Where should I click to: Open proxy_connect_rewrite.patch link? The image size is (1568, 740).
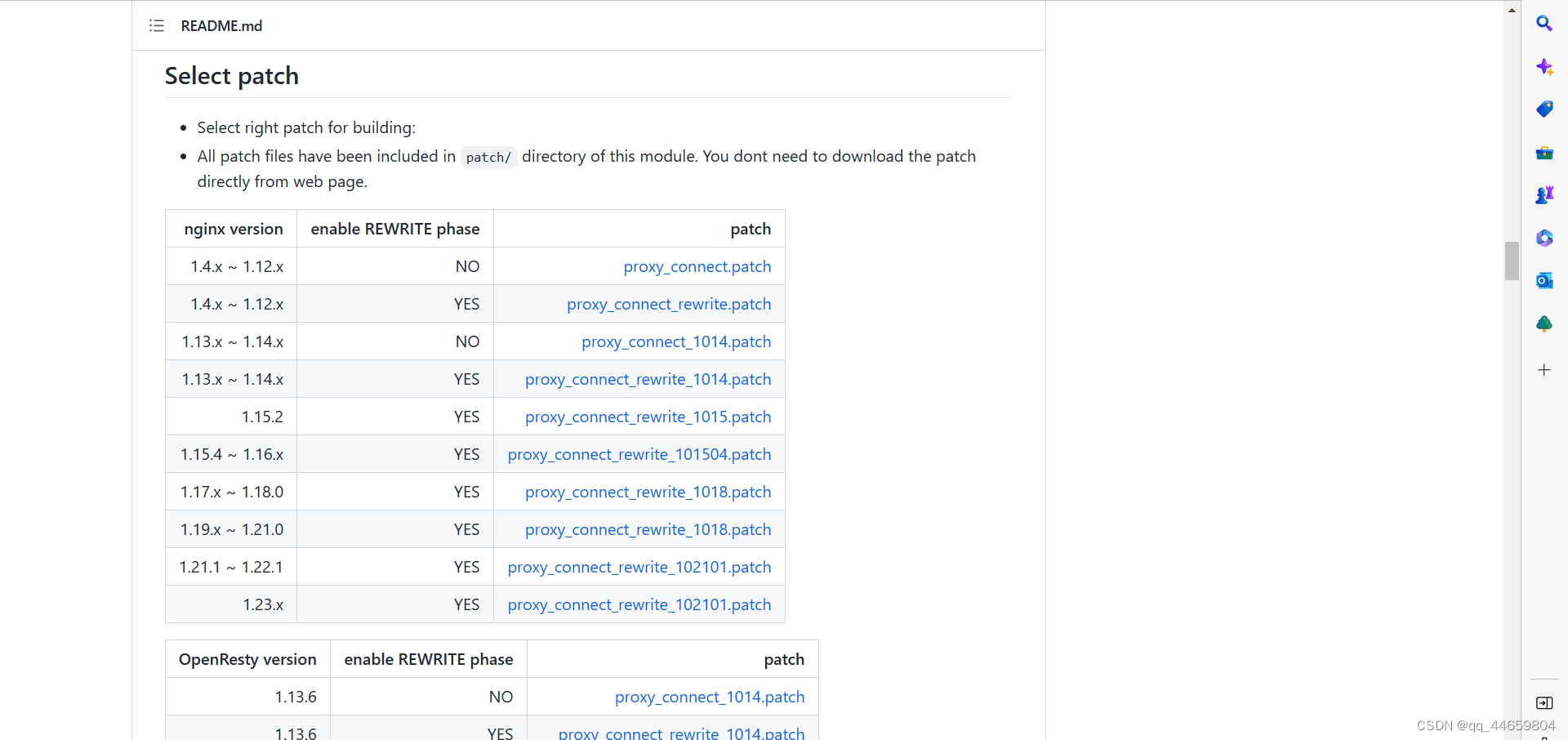tap(669, 305)
